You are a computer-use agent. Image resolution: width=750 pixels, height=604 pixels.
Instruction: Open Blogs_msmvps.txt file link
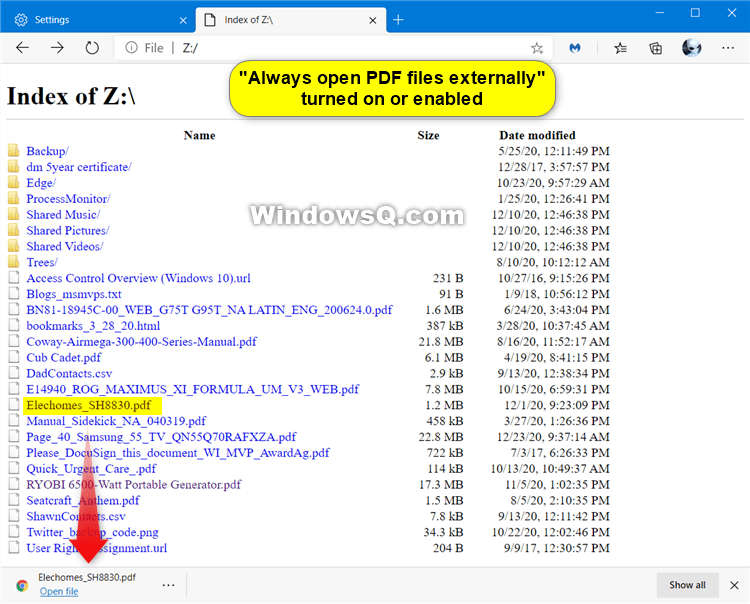(74, 294)
